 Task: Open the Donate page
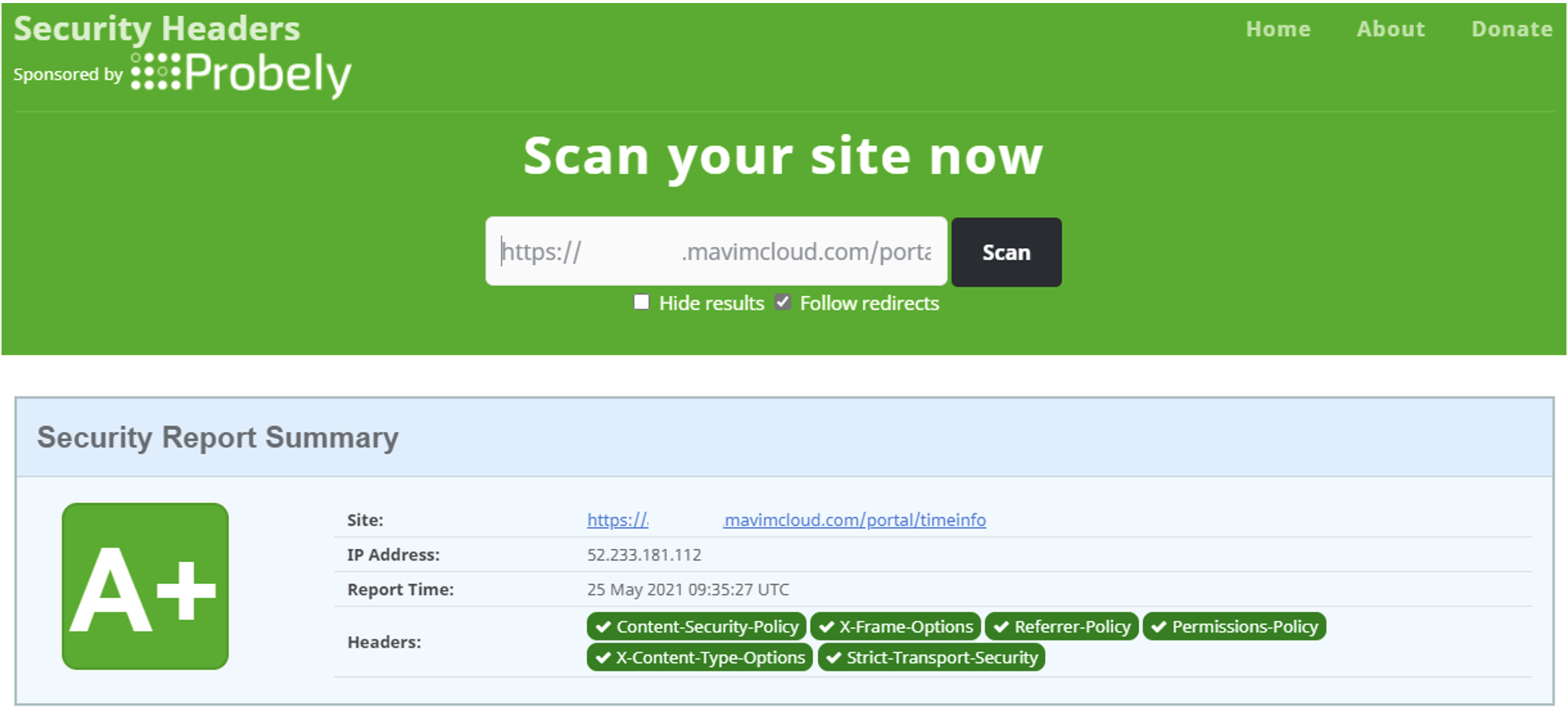(x=1511, y=29)
